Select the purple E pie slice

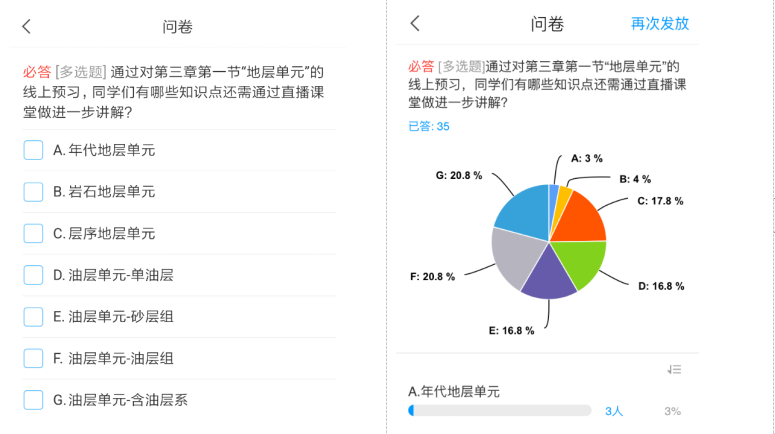[x=547, y=276]
